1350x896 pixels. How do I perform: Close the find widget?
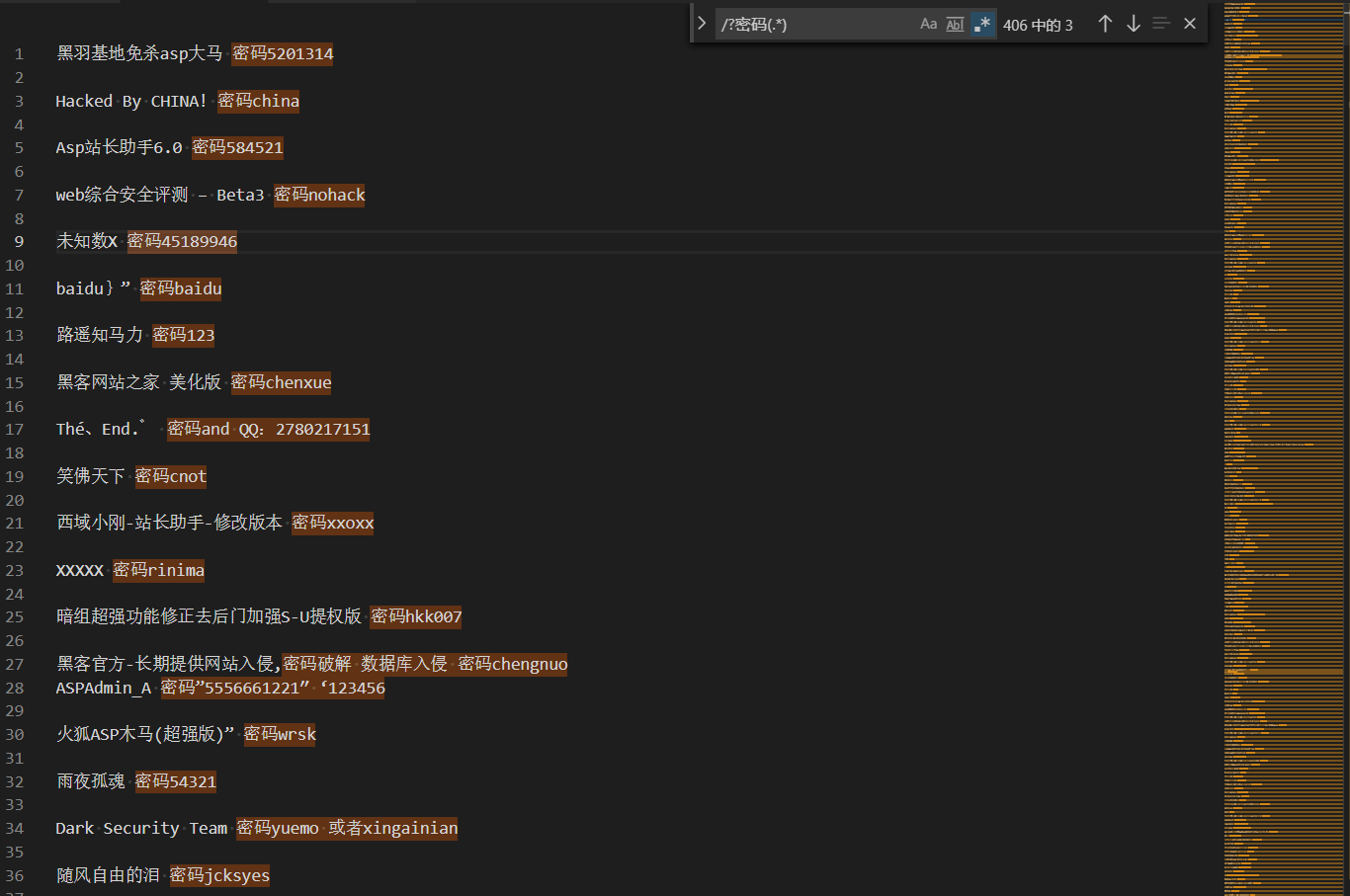[x=1190, y=24]
